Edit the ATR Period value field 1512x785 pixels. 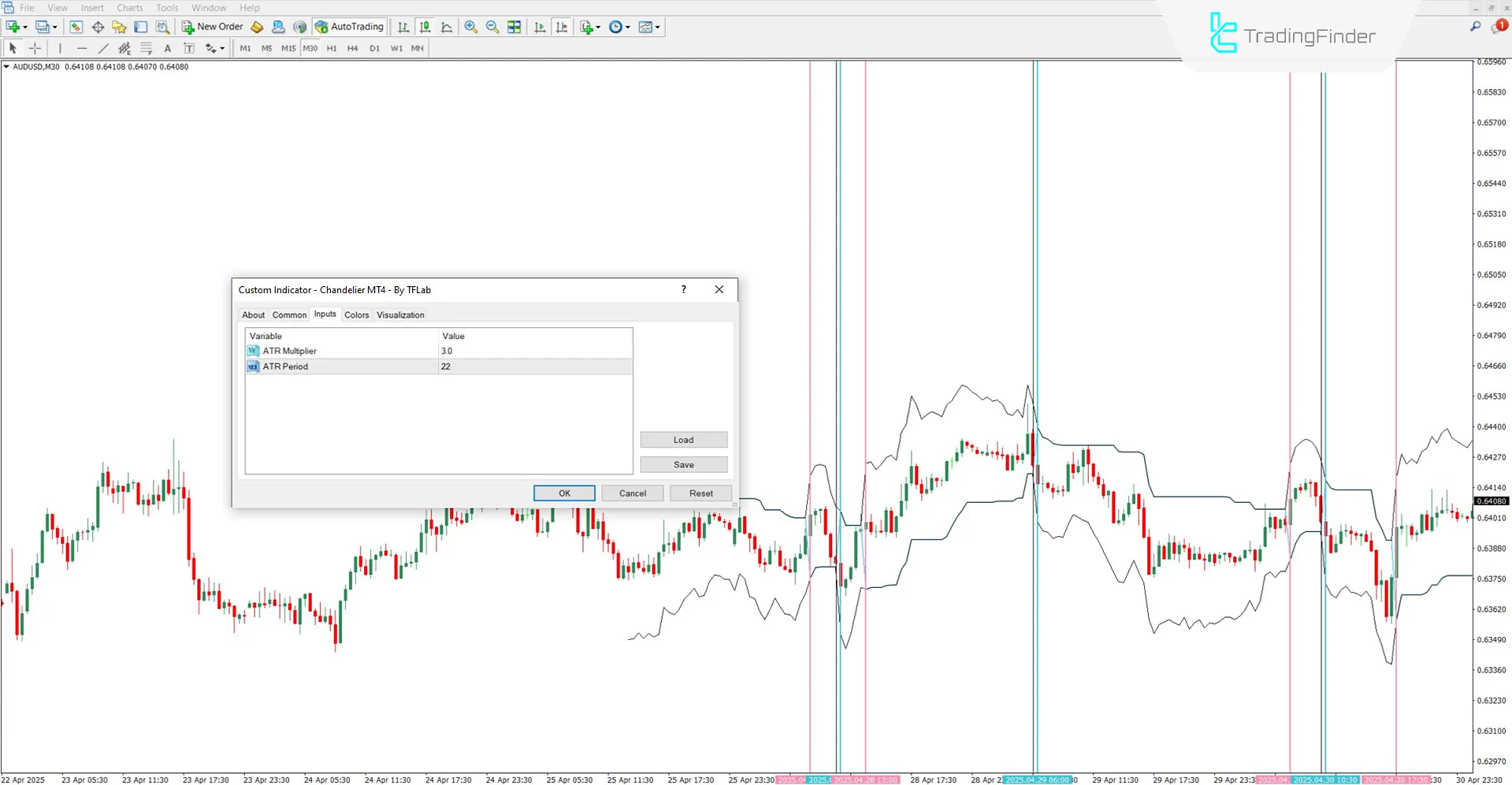tap(536, 366)
